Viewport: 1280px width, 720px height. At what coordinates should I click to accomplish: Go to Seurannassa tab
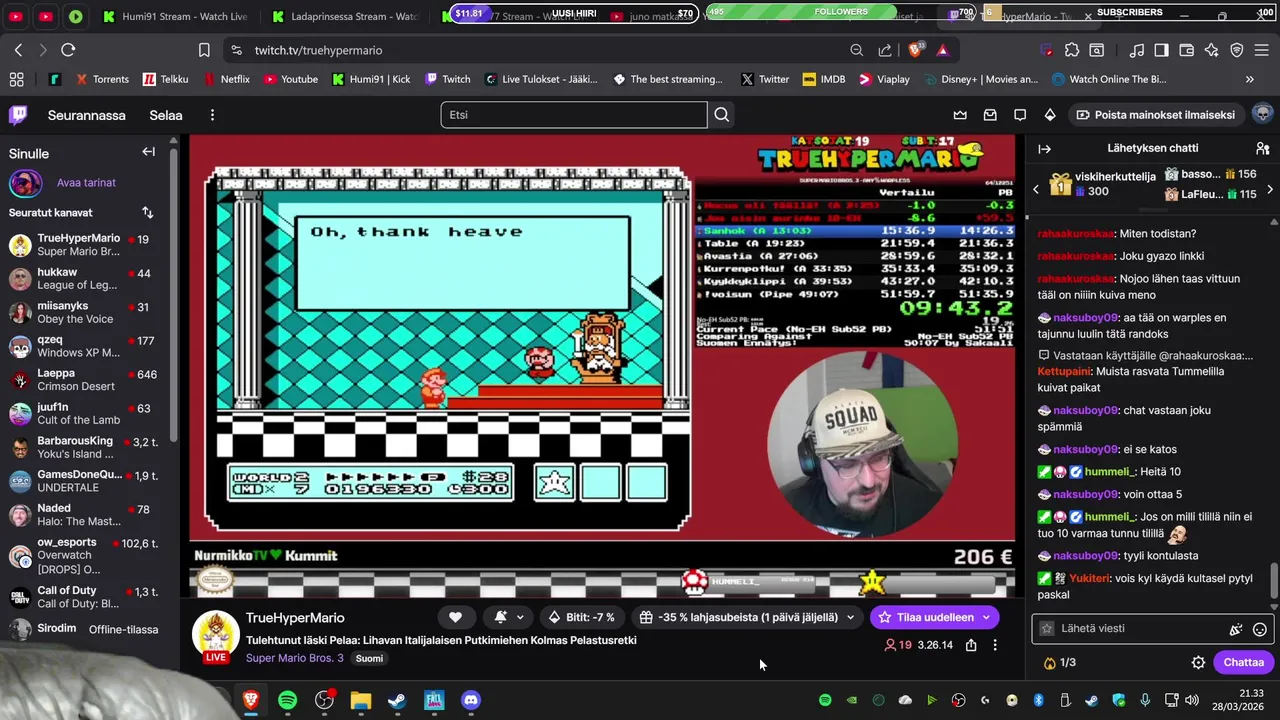click(87, 115)
